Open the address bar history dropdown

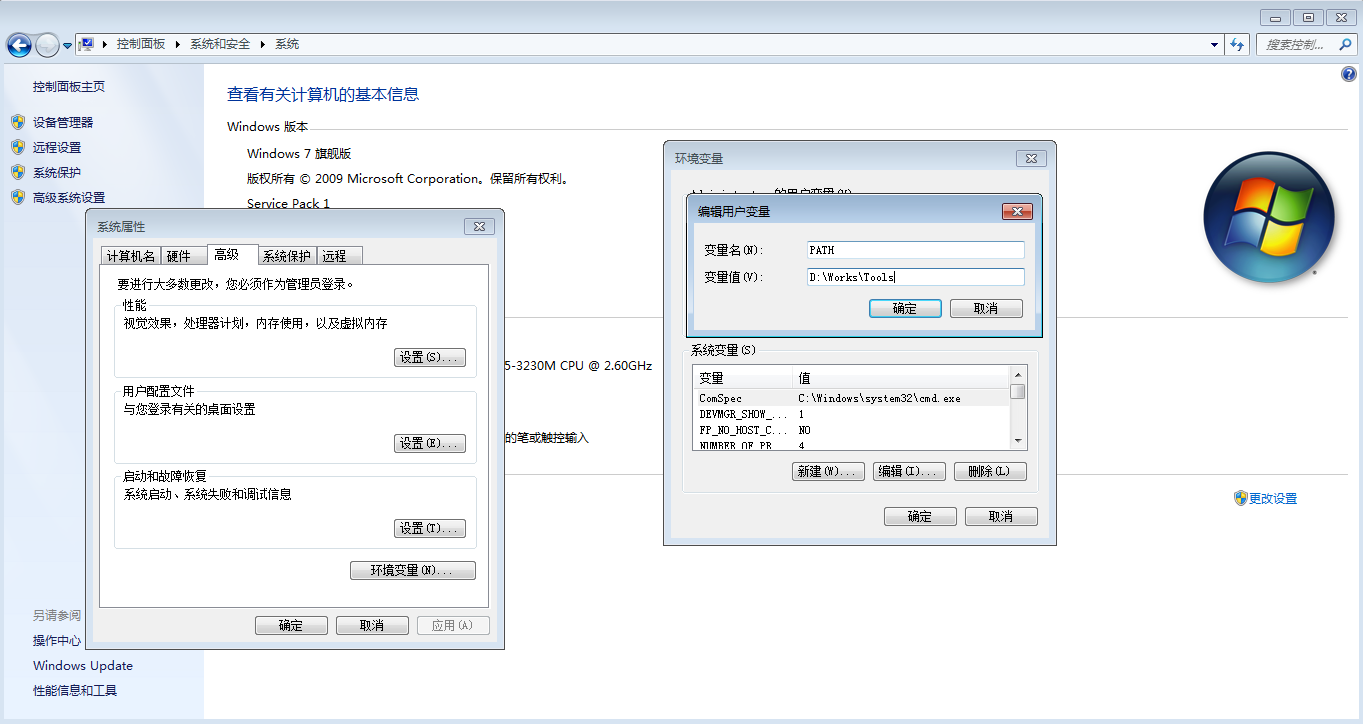point(1214,44)
